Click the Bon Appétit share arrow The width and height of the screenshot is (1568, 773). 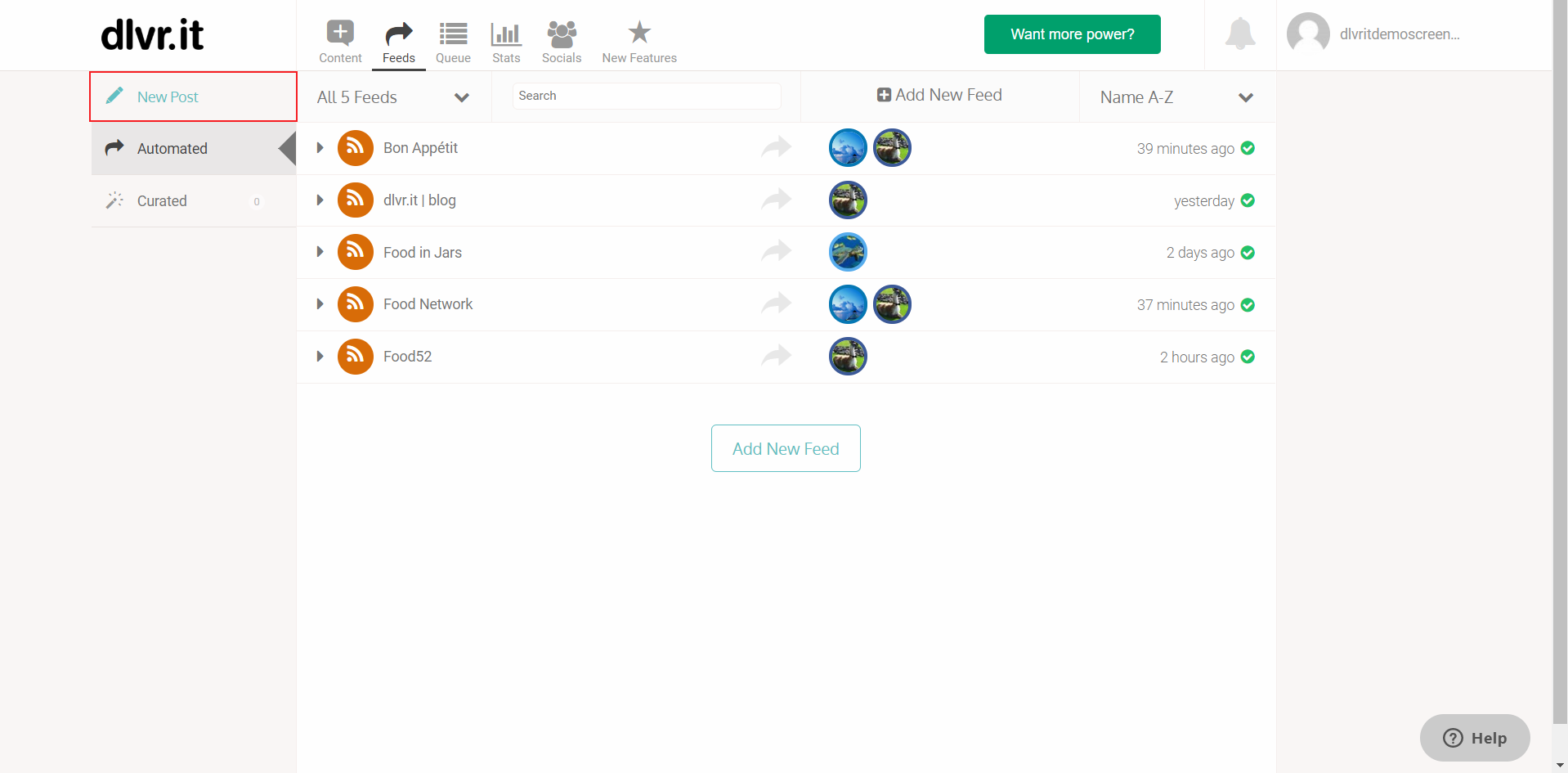coord(776,147)
